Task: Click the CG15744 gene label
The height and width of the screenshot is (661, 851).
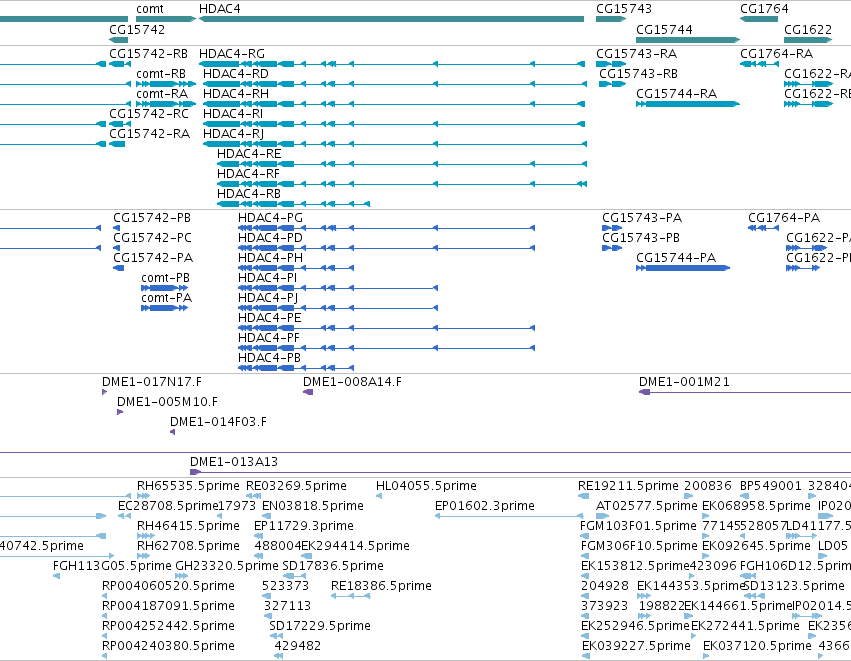Action: coord(664,29)
